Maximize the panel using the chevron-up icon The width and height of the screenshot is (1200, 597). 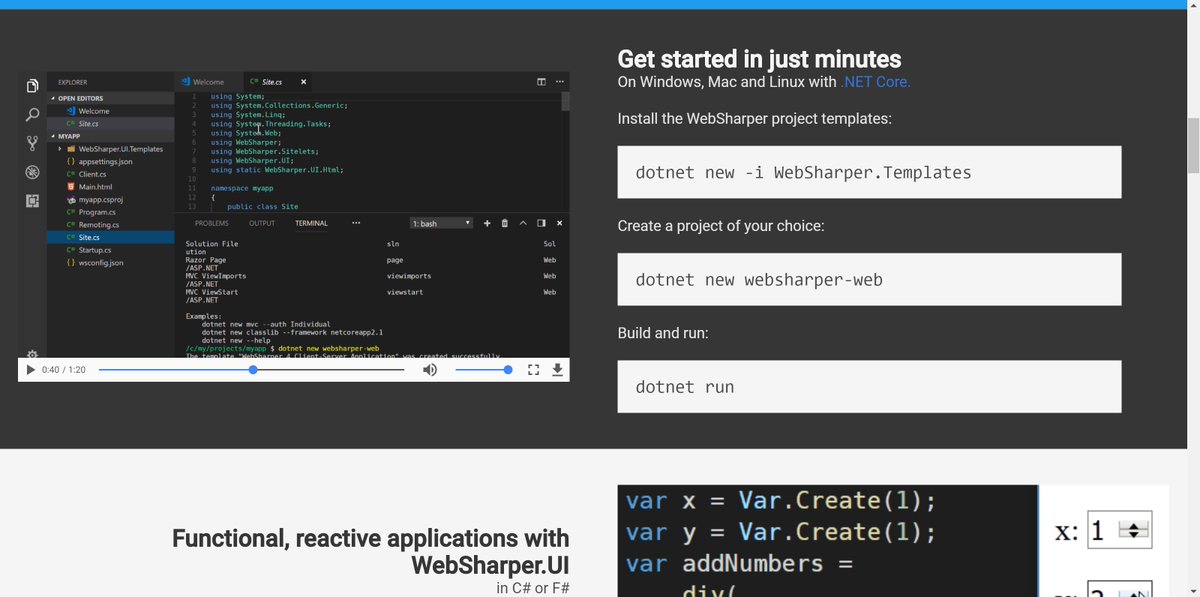[x=523, y=223]
